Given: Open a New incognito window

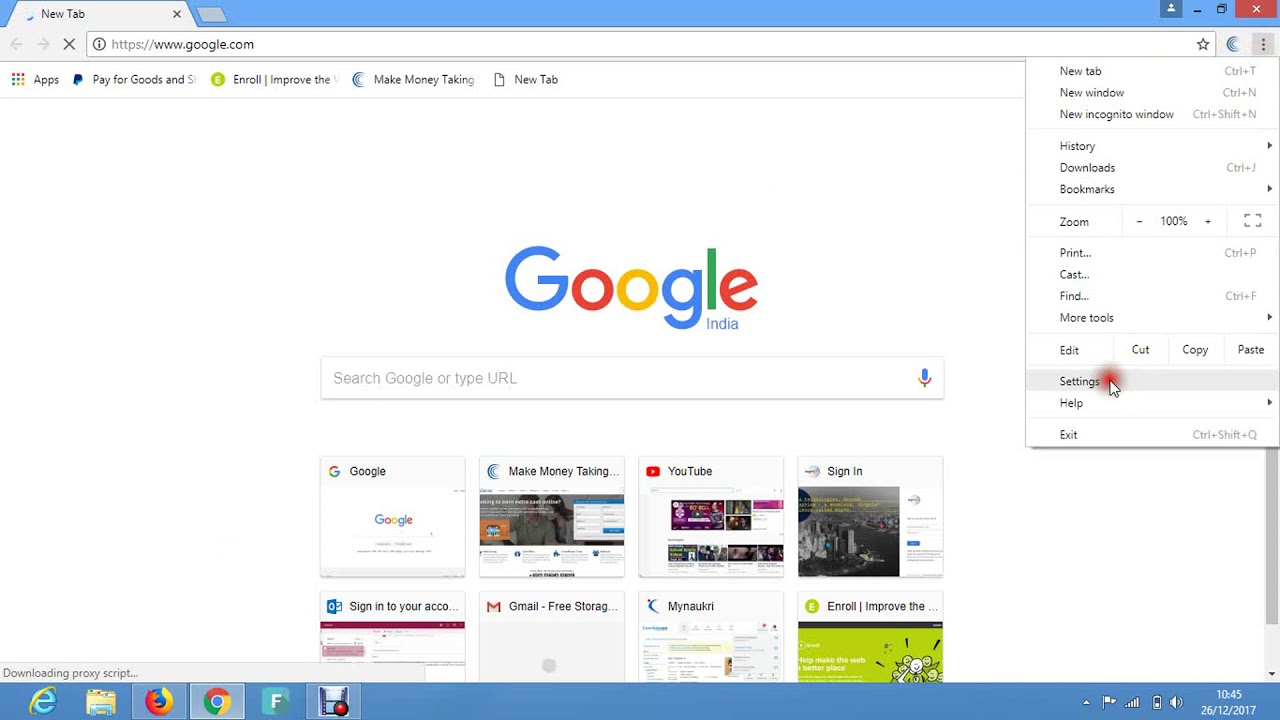Looking at the screenshot, I should (1153, 114).
